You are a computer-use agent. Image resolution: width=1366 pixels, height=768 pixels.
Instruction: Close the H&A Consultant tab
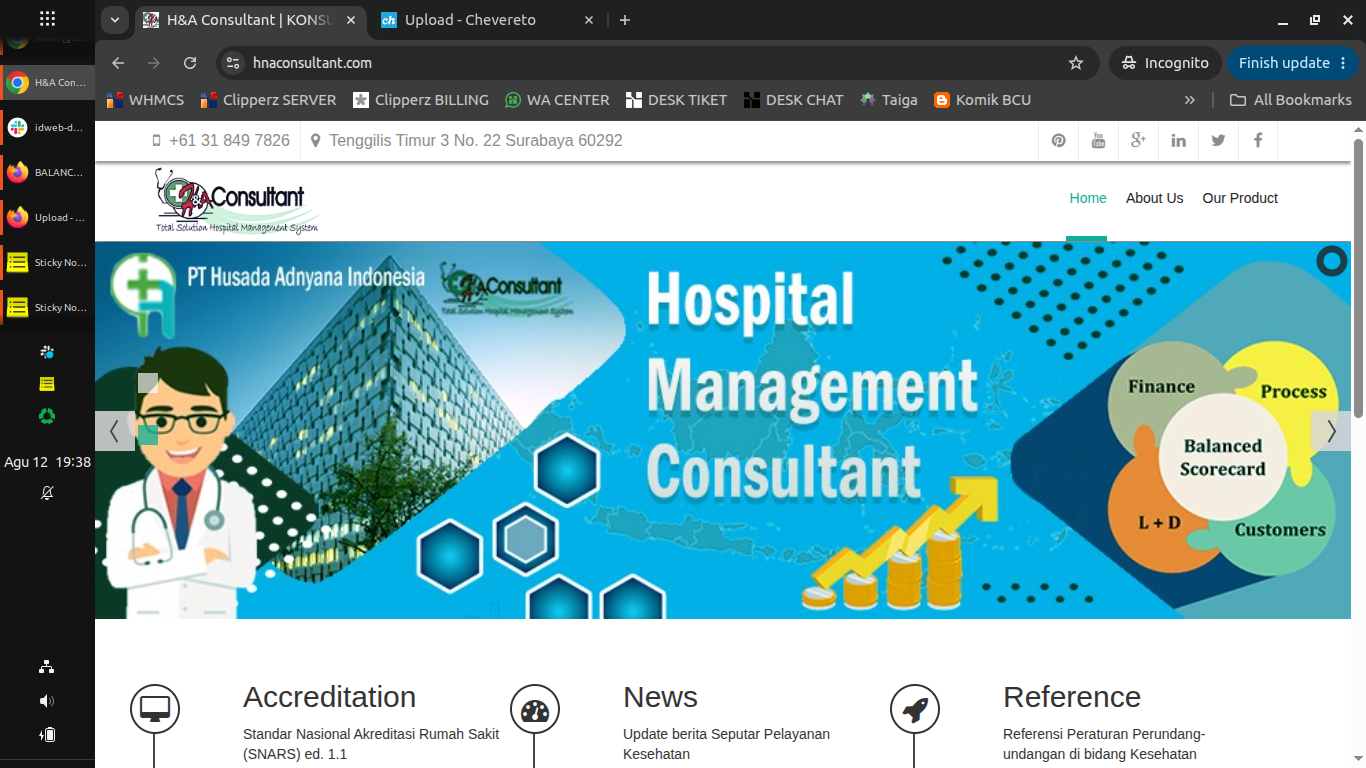coord(351,20)
